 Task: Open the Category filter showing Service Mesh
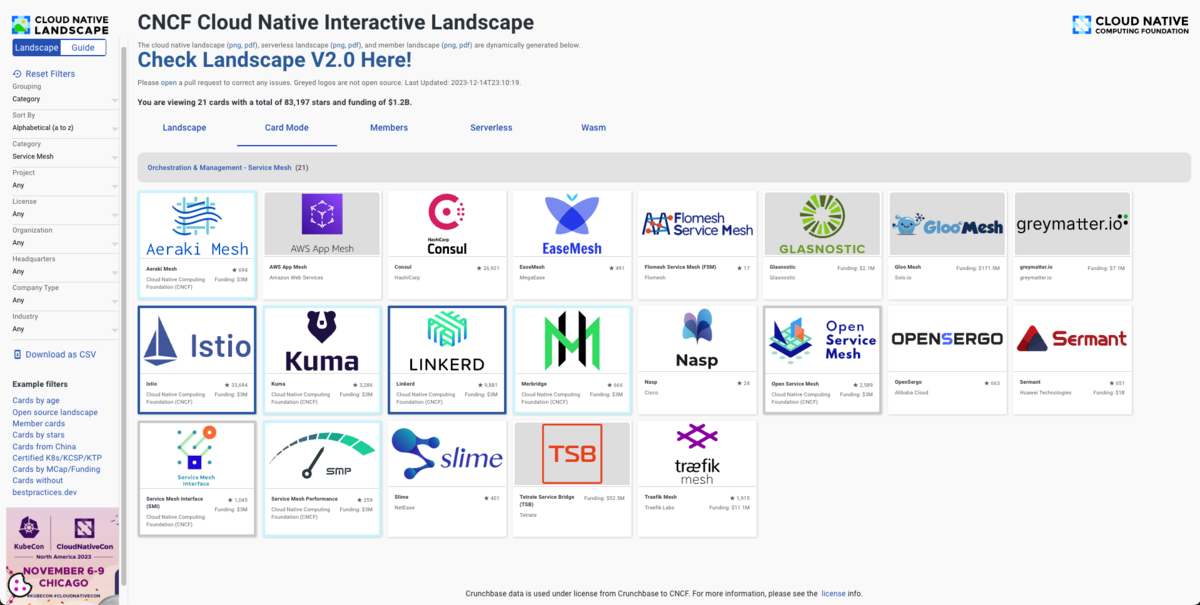pyautogui.click(x=65, y=157)
